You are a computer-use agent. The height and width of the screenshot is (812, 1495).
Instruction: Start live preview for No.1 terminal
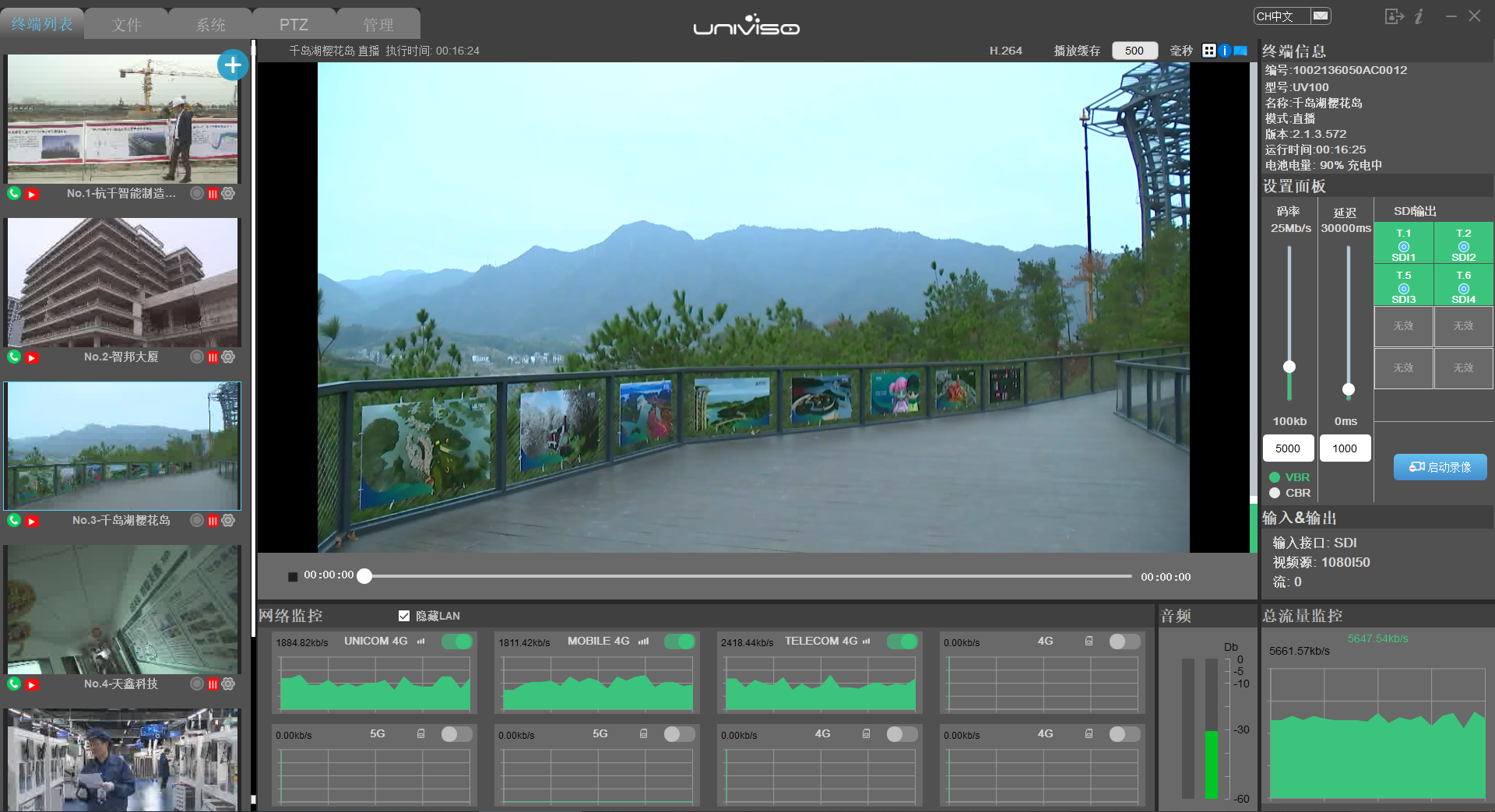pos(32,195)
